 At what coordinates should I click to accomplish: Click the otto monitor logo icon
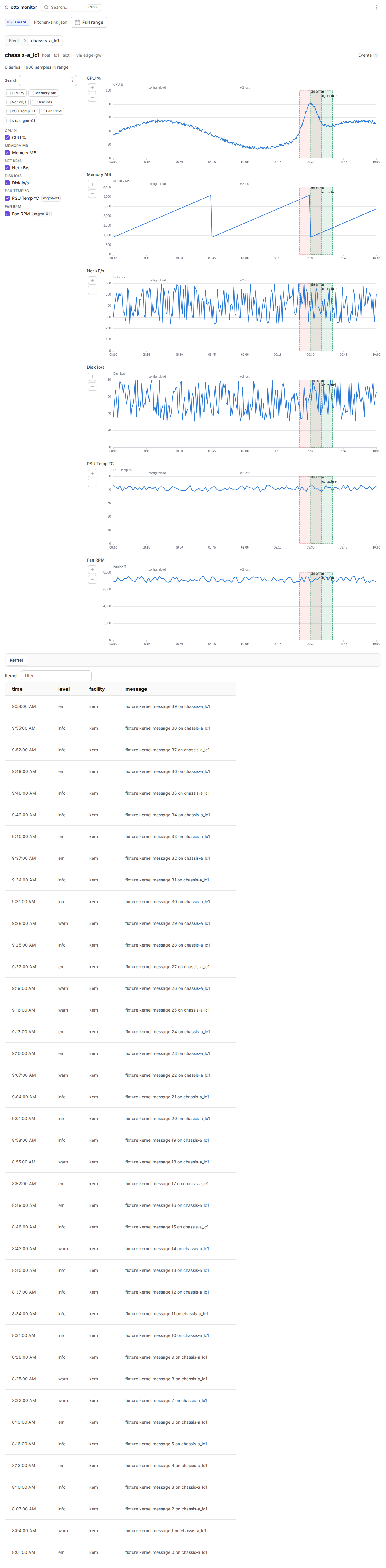tap(7, 7)
